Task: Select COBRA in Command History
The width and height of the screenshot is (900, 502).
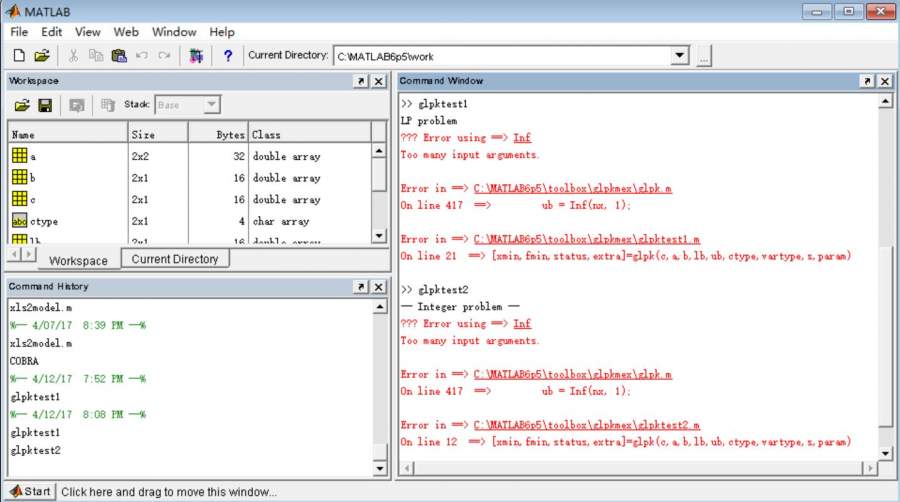Action: coord(24,361)
